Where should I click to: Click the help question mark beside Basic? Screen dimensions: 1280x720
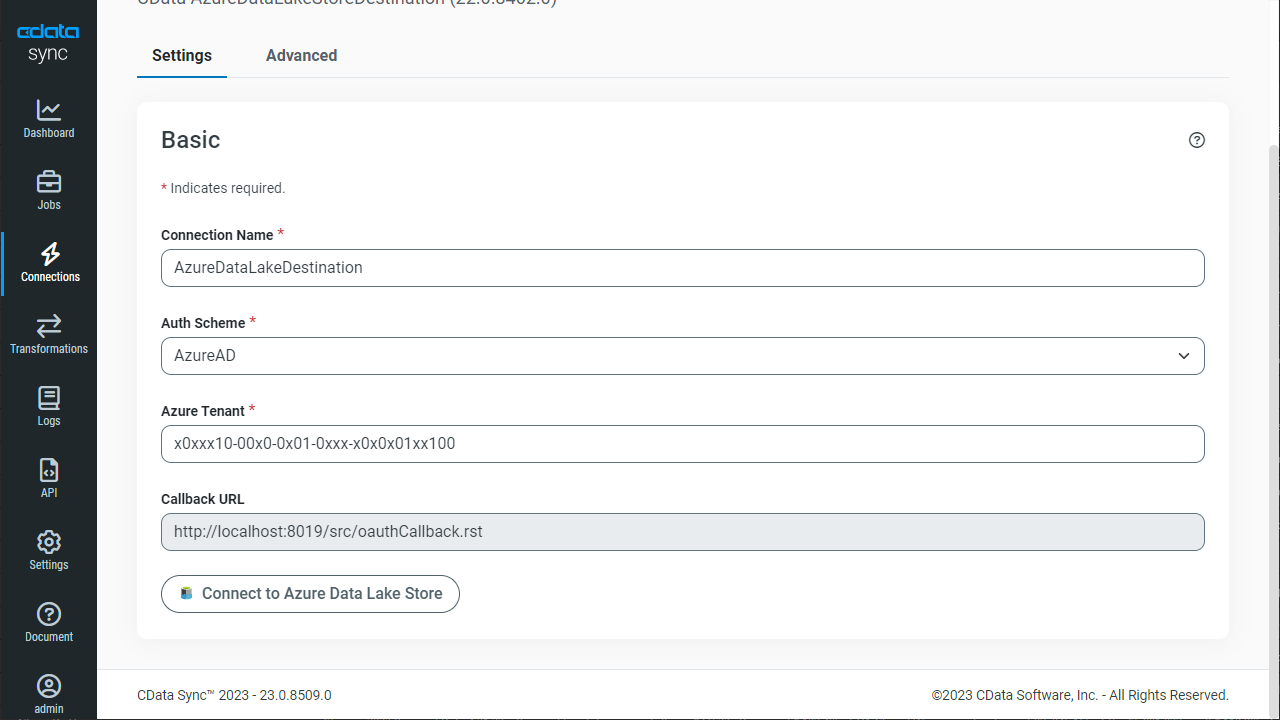click(1197, 140)
